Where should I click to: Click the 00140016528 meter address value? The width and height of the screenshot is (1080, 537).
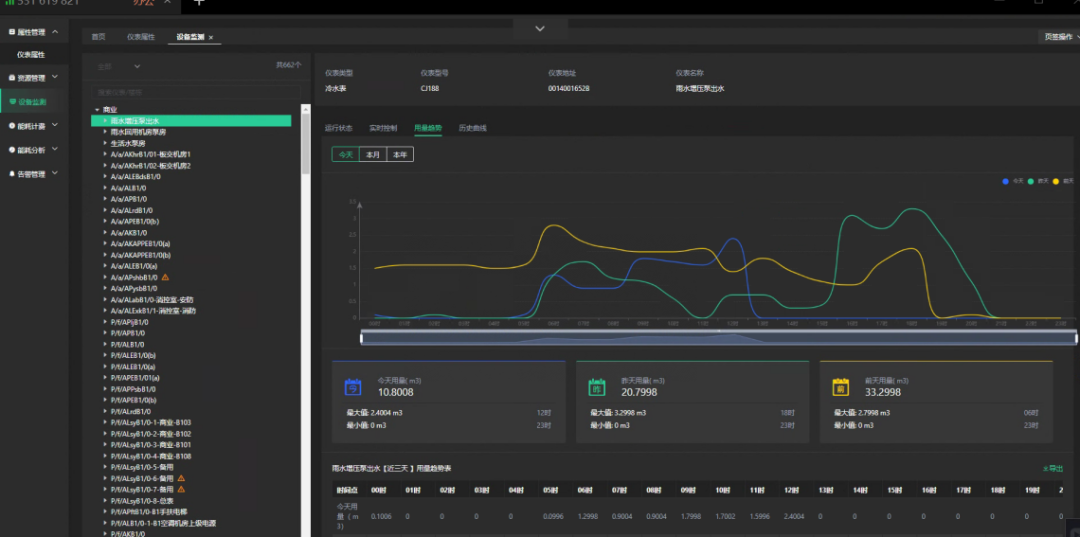click(568, 88)
